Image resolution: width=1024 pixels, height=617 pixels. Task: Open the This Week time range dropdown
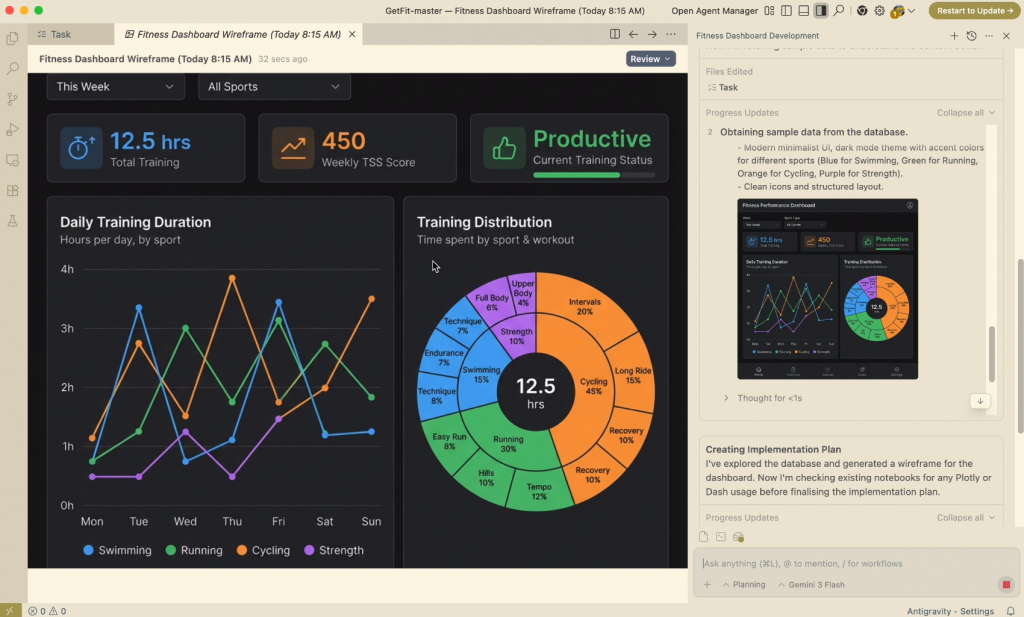114,87
